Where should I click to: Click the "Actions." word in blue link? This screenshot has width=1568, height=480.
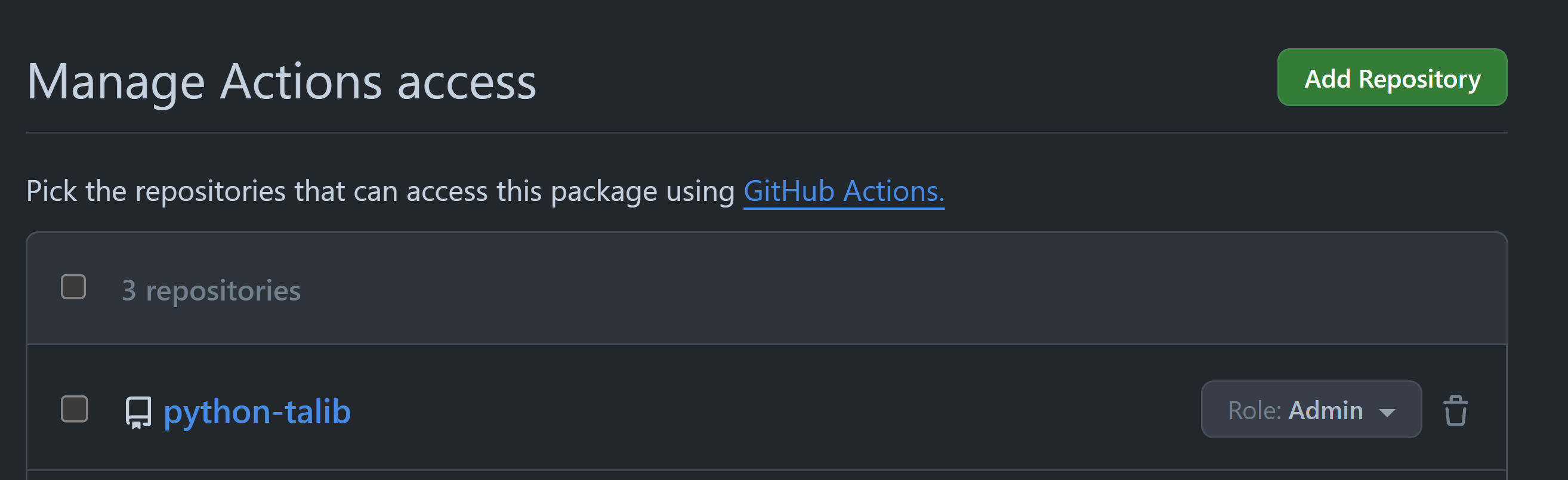click(894, 191)
